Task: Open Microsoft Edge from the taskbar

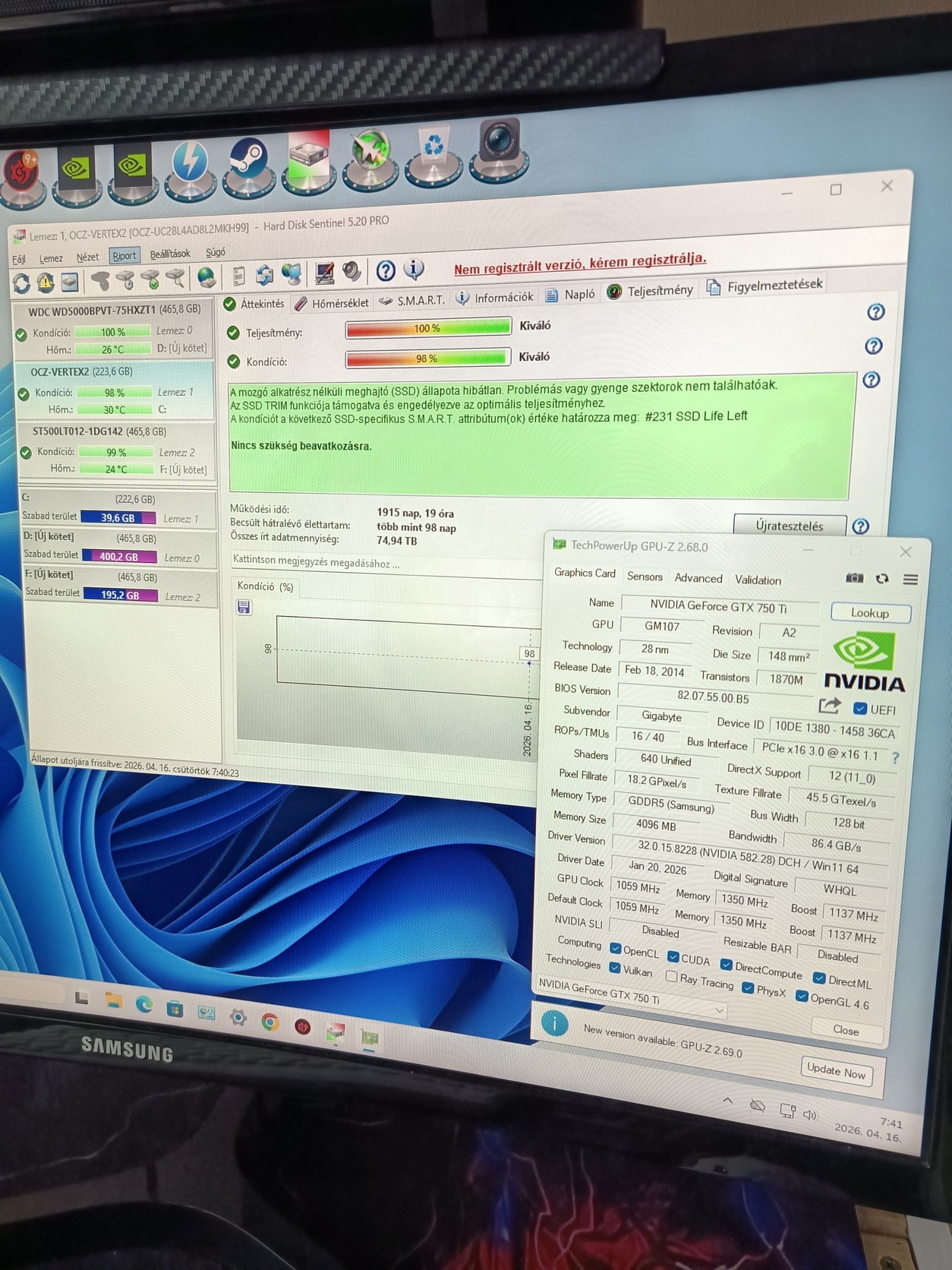Action: coord(144,1005)
